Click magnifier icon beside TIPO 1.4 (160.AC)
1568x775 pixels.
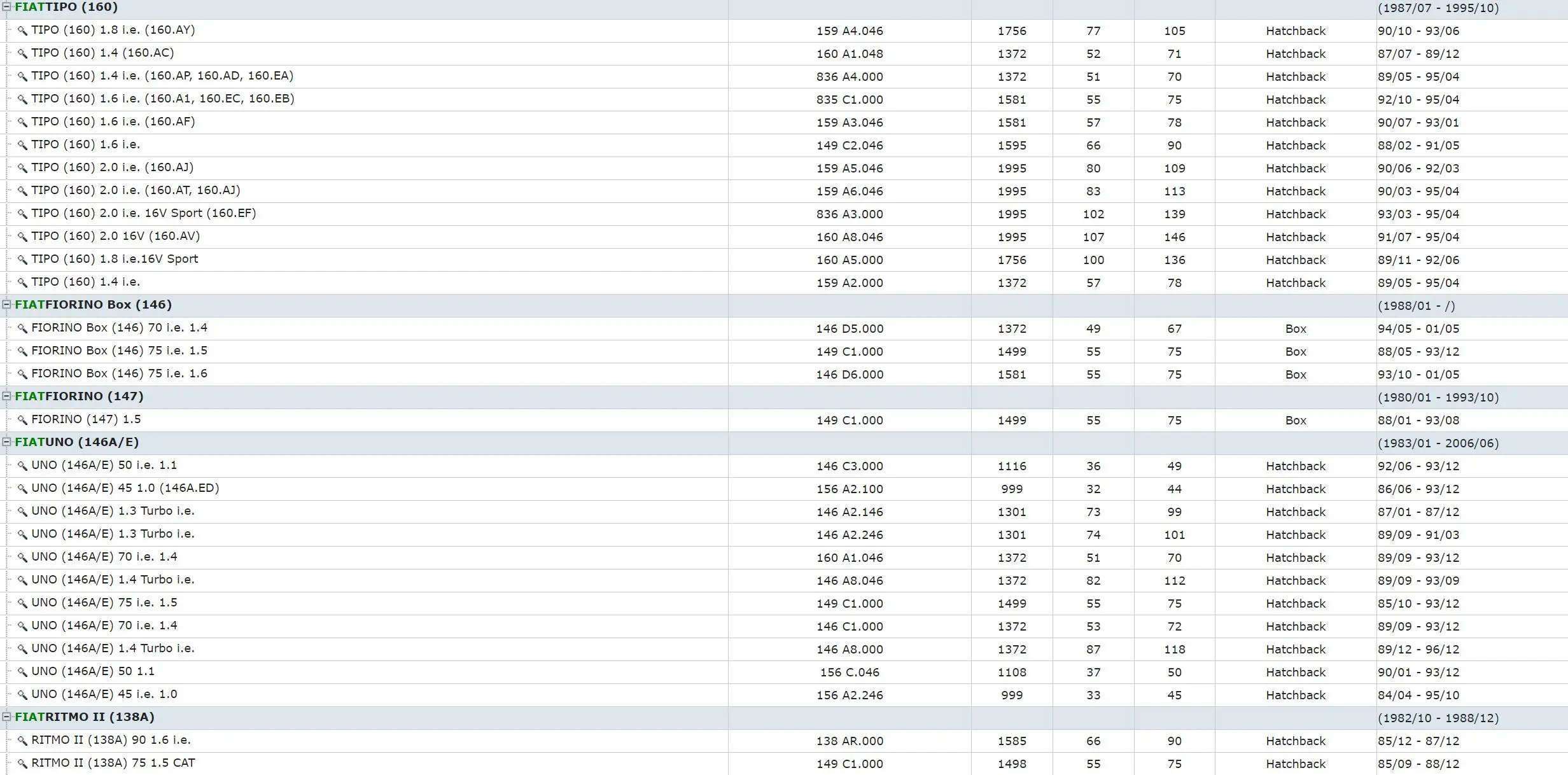point(22,53)
